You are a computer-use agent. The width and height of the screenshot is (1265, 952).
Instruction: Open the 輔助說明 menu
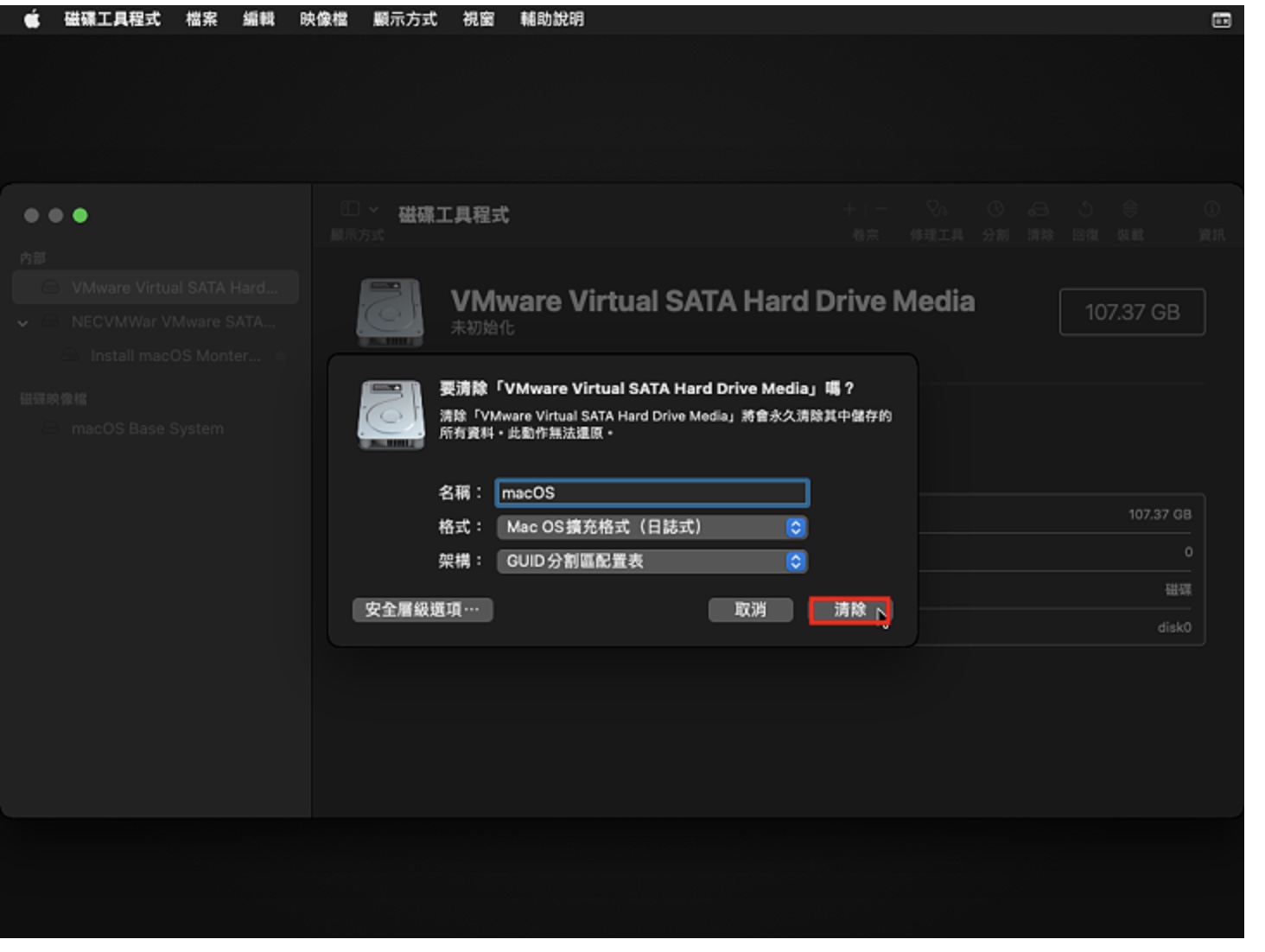click(x=551, y=19)
